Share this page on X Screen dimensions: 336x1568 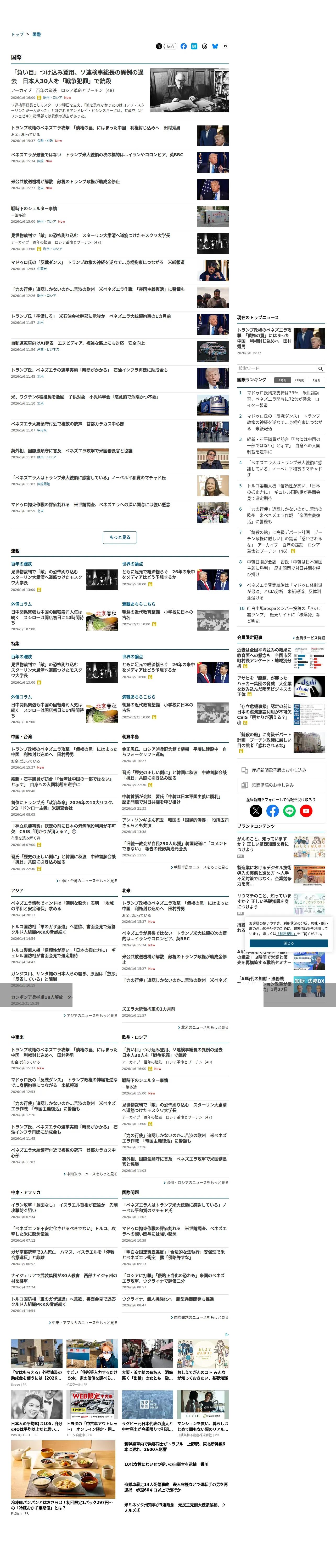point(159,46)
